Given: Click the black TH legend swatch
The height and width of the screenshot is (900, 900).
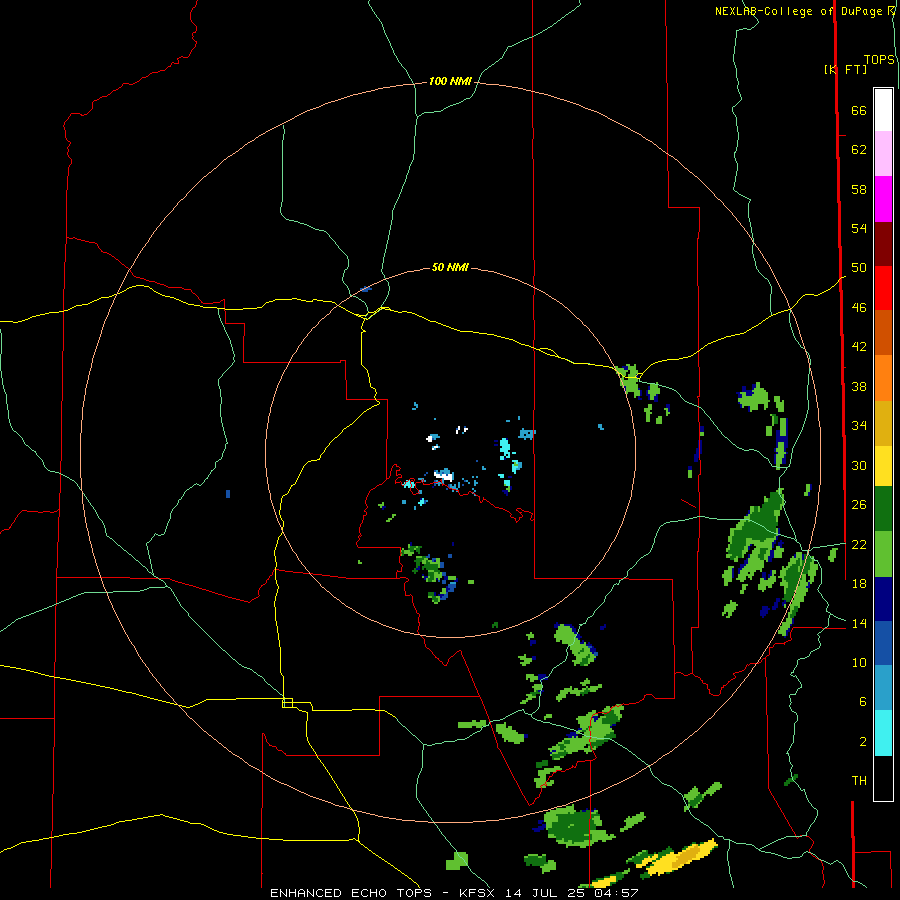Looking at the screenshot, I should click(883, 778).
